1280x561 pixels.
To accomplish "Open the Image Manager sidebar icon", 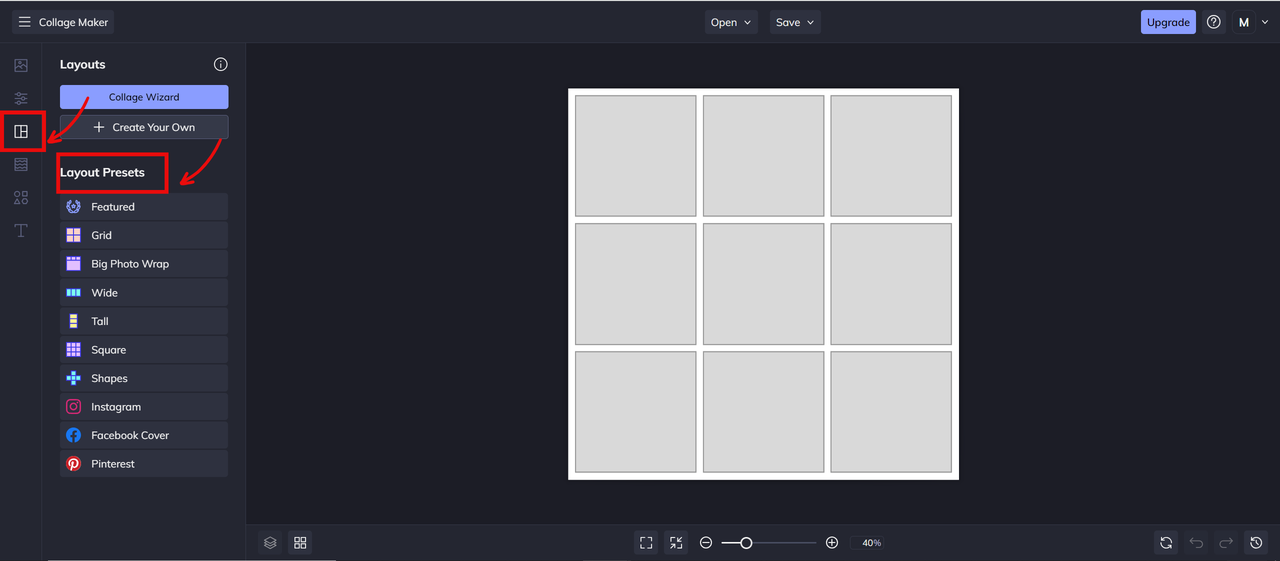I will (x=21, y=66).
